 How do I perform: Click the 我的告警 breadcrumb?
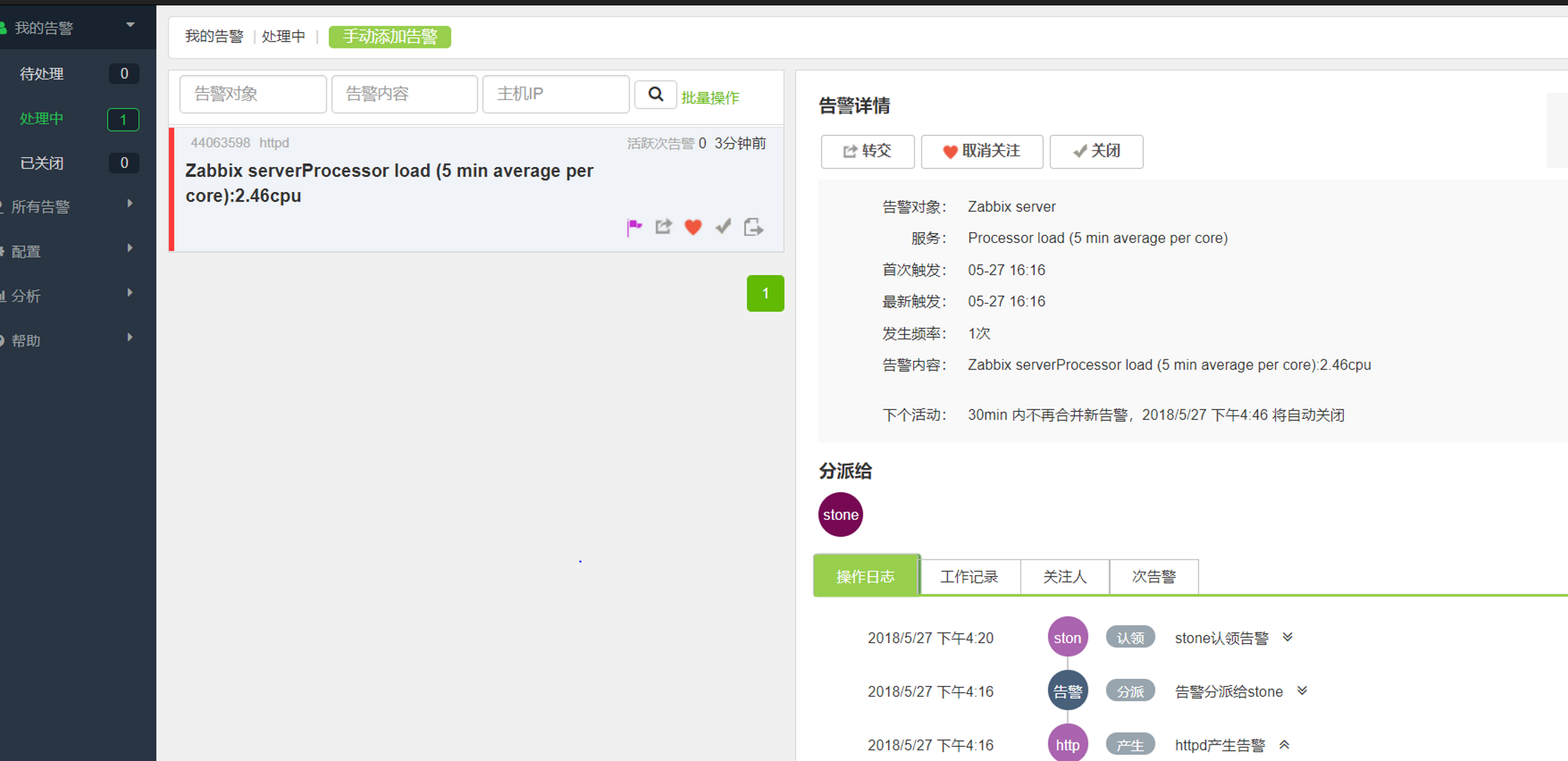coord(214,36)
